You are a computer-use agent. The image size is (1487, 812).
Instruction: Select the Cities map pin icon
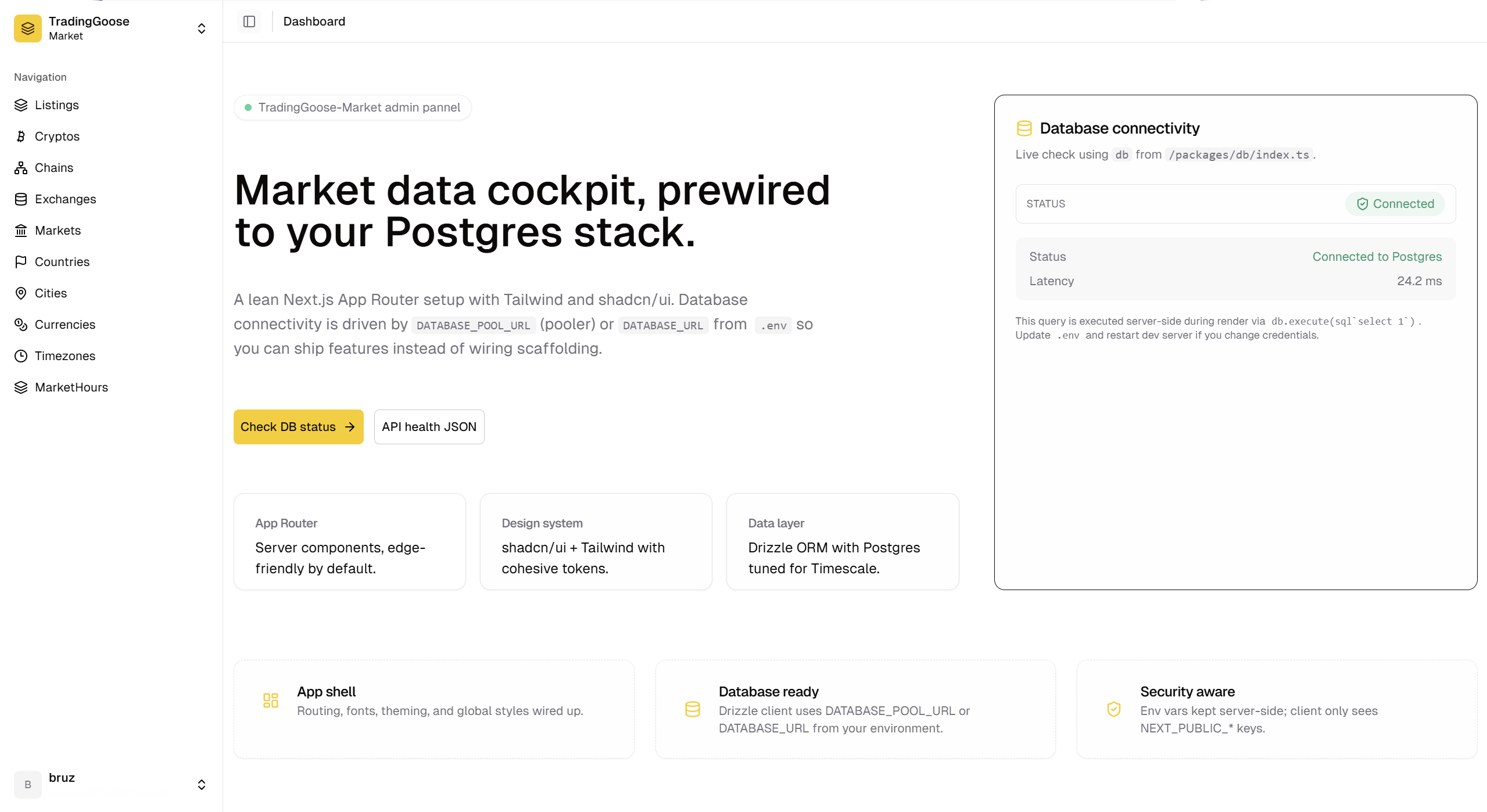(21, 293)
